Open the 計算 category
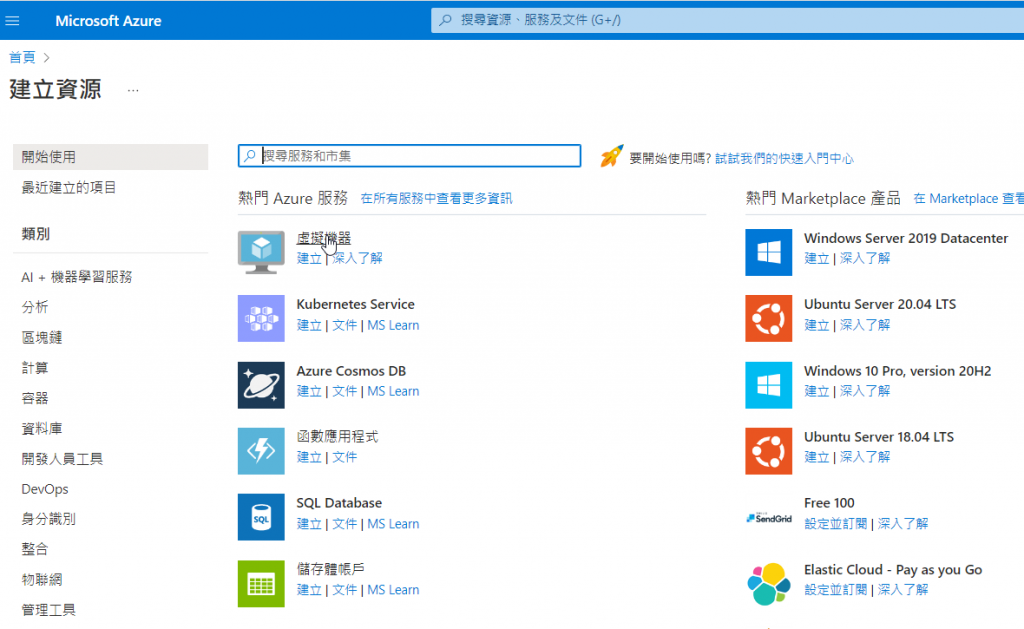Image resolution: width=1024 pixels, height=629 pixels. (x=35, y=368)
